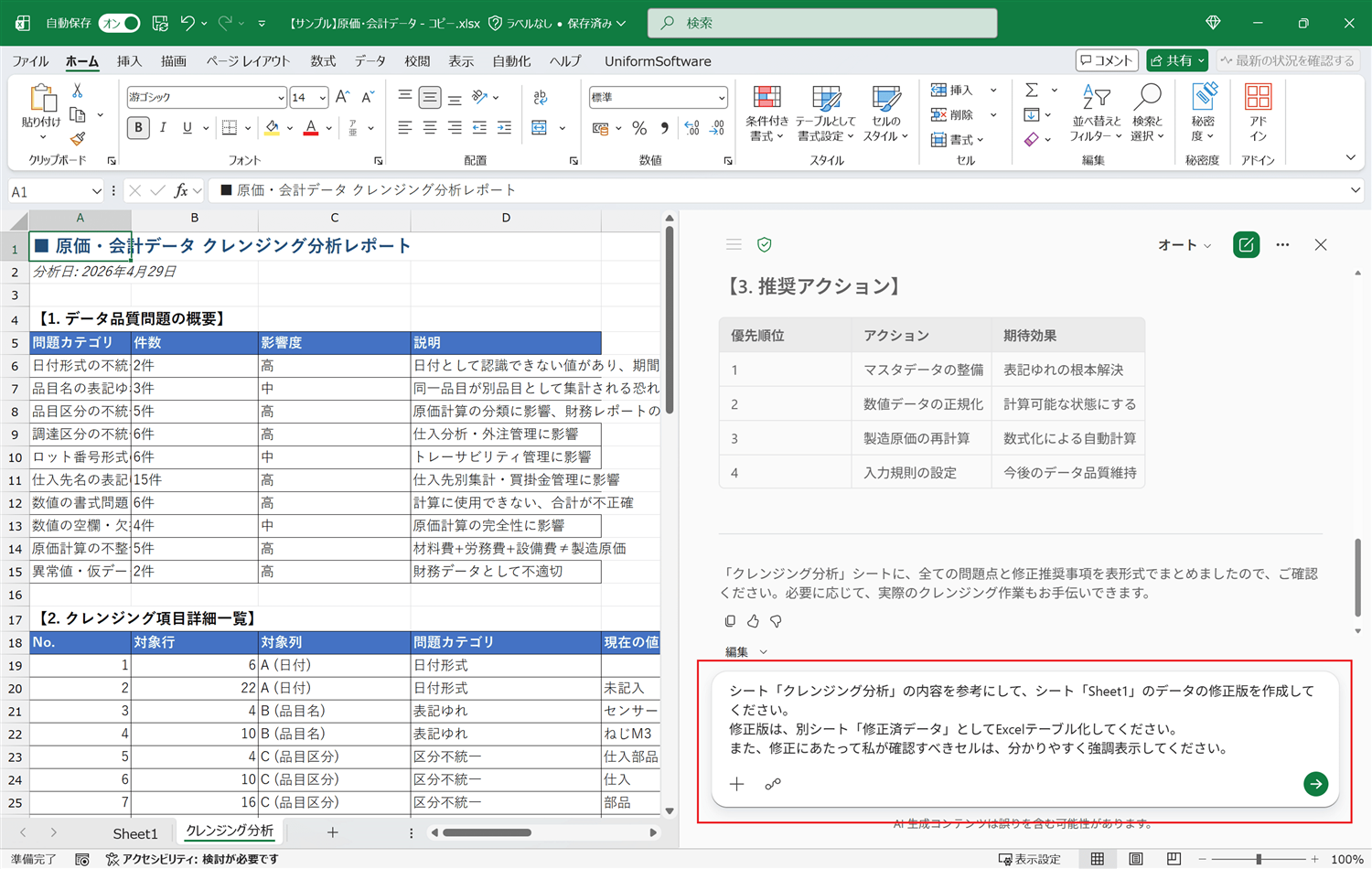The image size is (1372, 869).
Task: Open the 挿入 ribbon tab
Action: pyautogui.click(x=129, y=61)
